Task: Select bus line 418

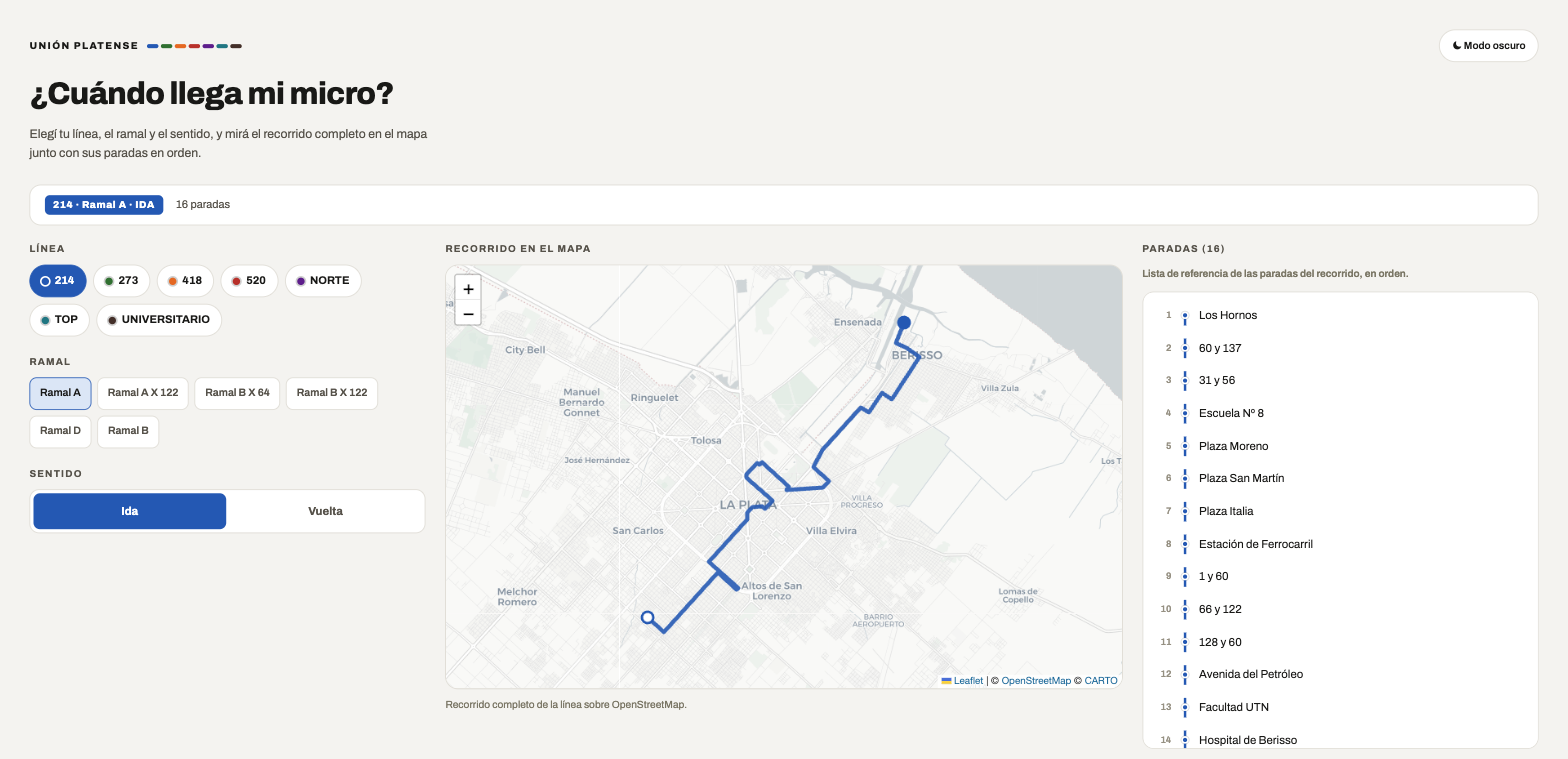Action: pos(185,281)
